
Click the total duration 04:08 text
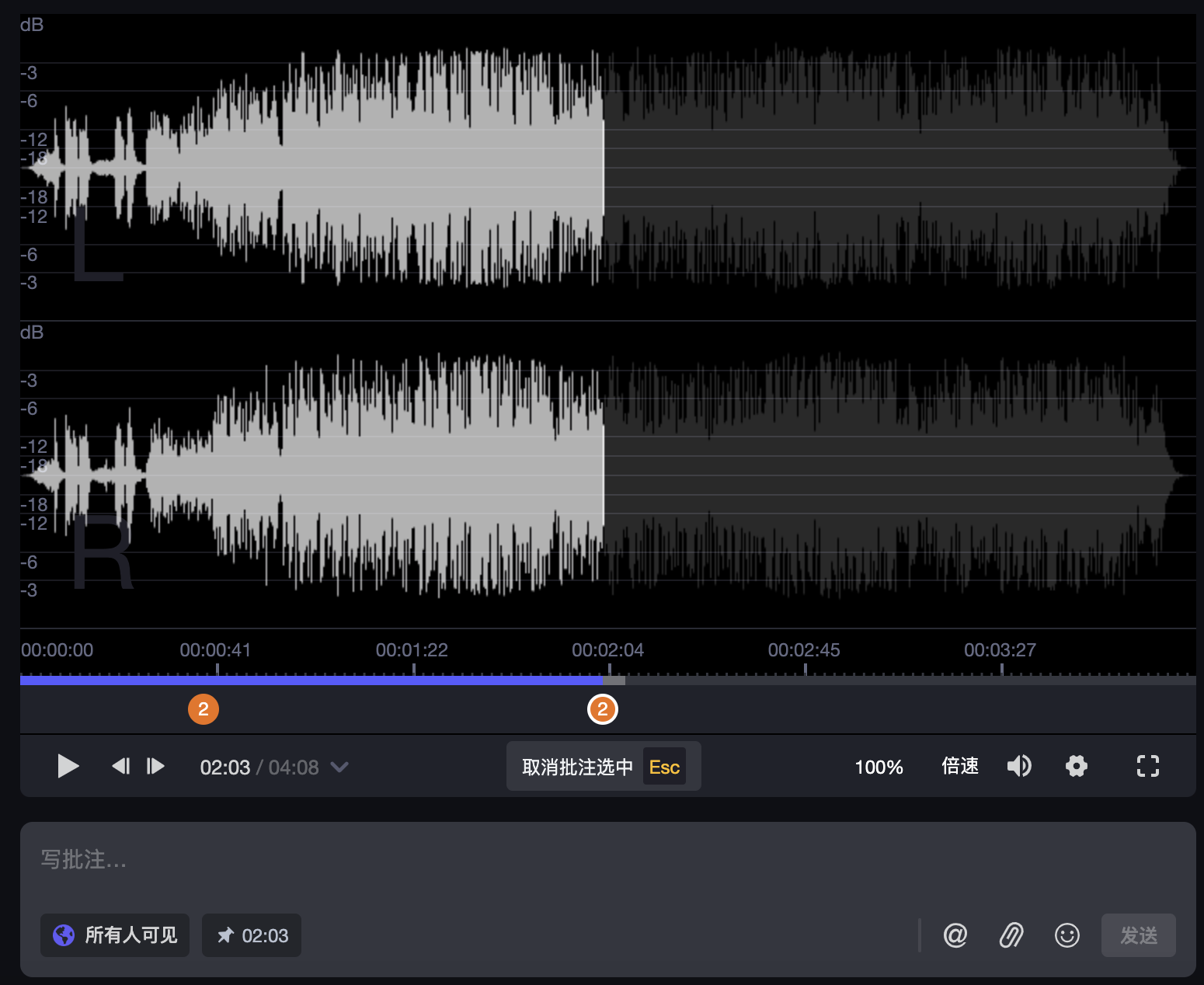point(294,767)
